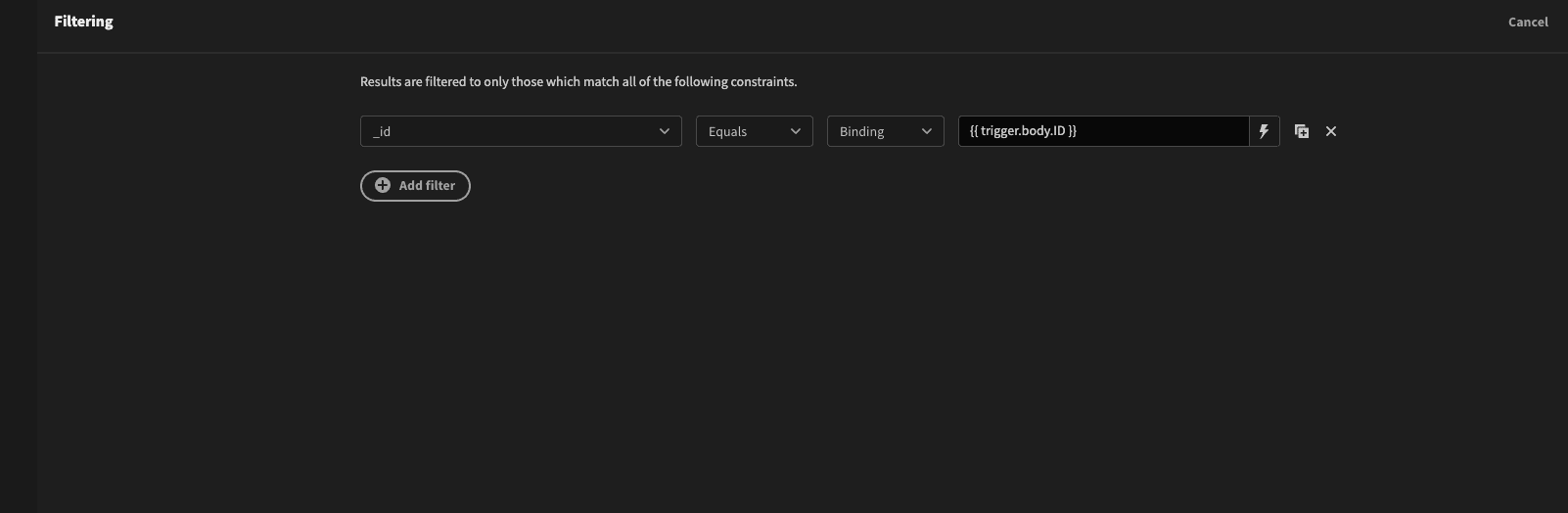This screenshot has width=1568, height=513.
Task: Duplicate the _id filter row
Action: point(1302,131)
